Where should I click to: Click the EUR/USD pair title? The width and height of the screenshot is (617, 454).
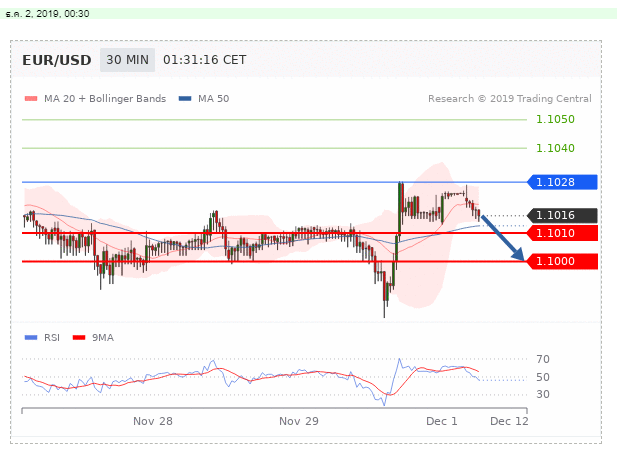click(x=57, y=60)
